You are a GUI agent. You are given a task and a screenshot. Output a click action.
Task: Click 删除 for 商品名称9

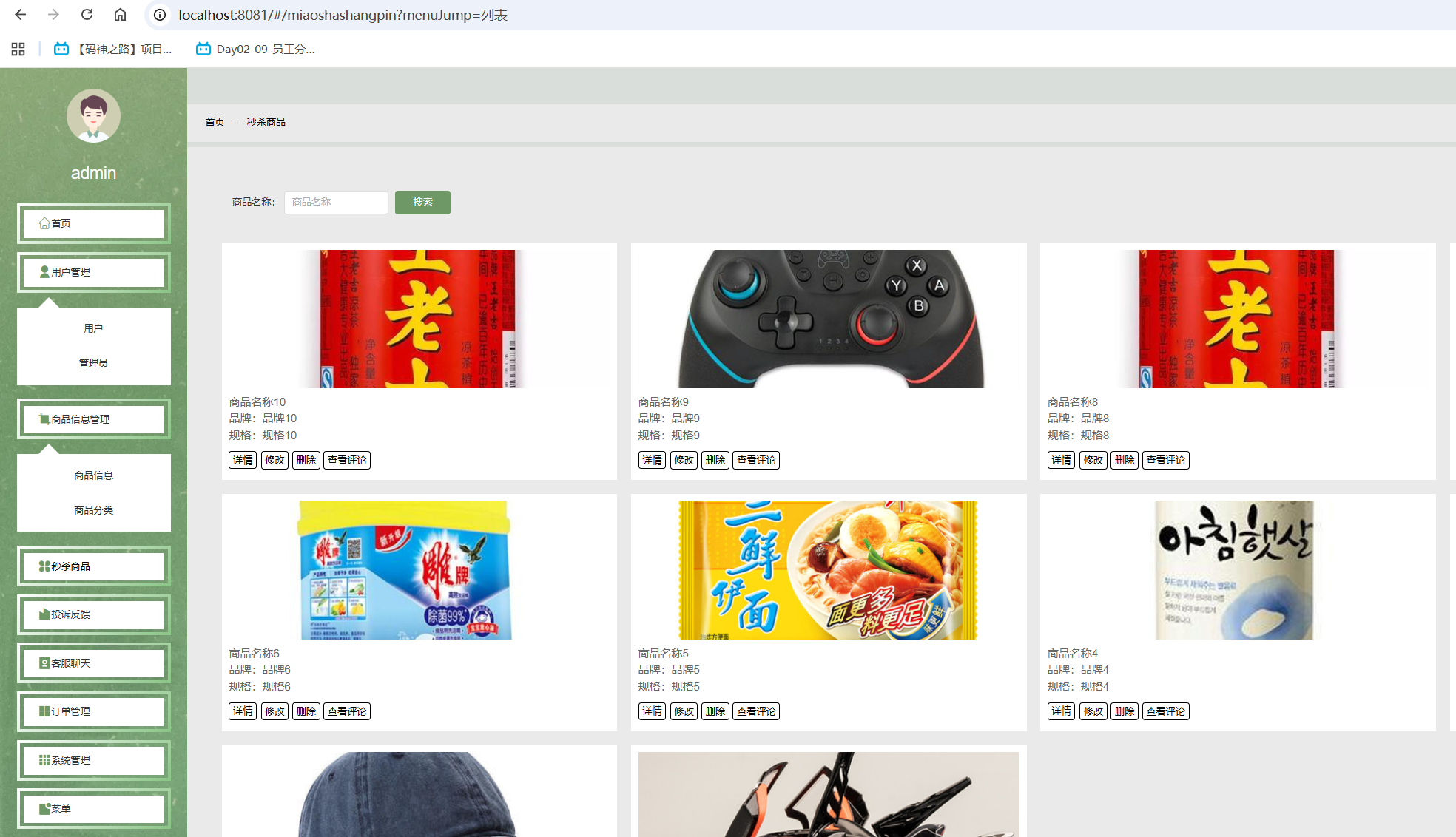715,460
